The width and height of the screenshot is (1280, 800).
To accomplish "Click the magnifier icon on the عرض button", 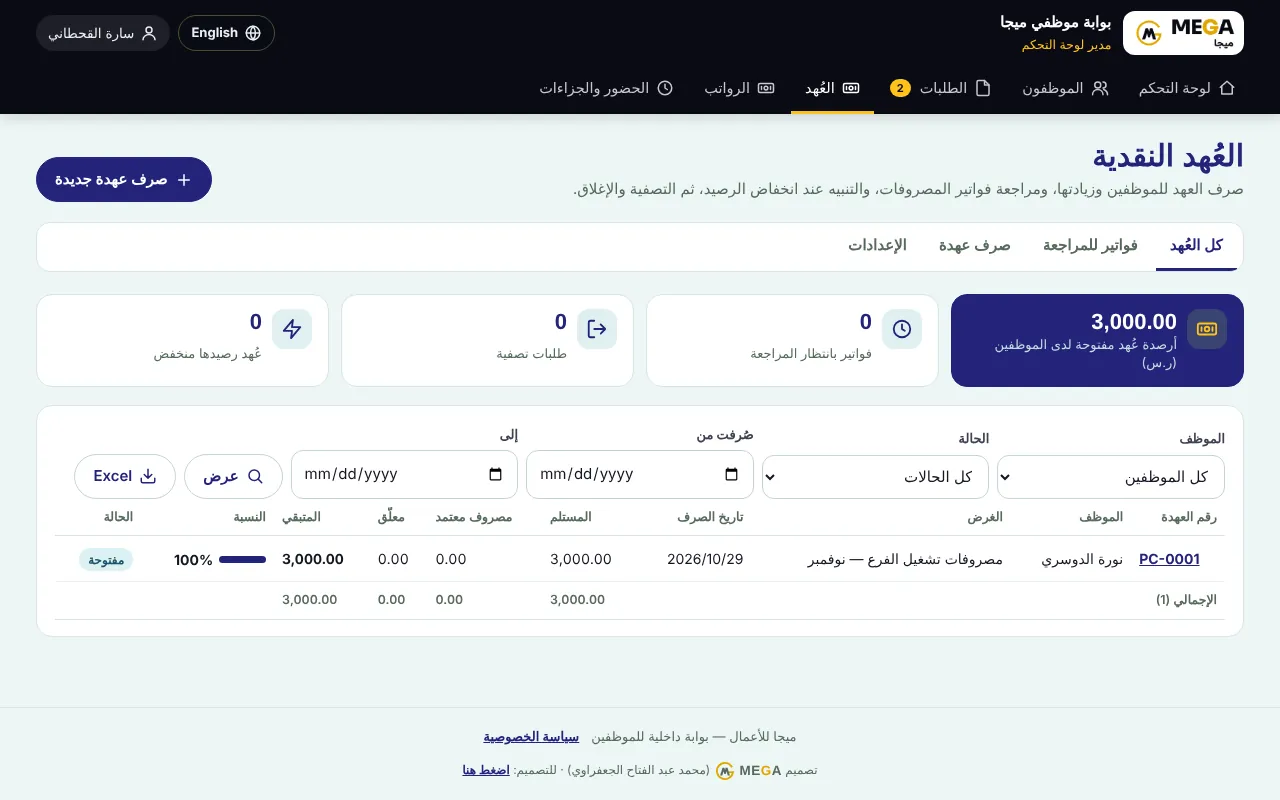I will [255, 476].
